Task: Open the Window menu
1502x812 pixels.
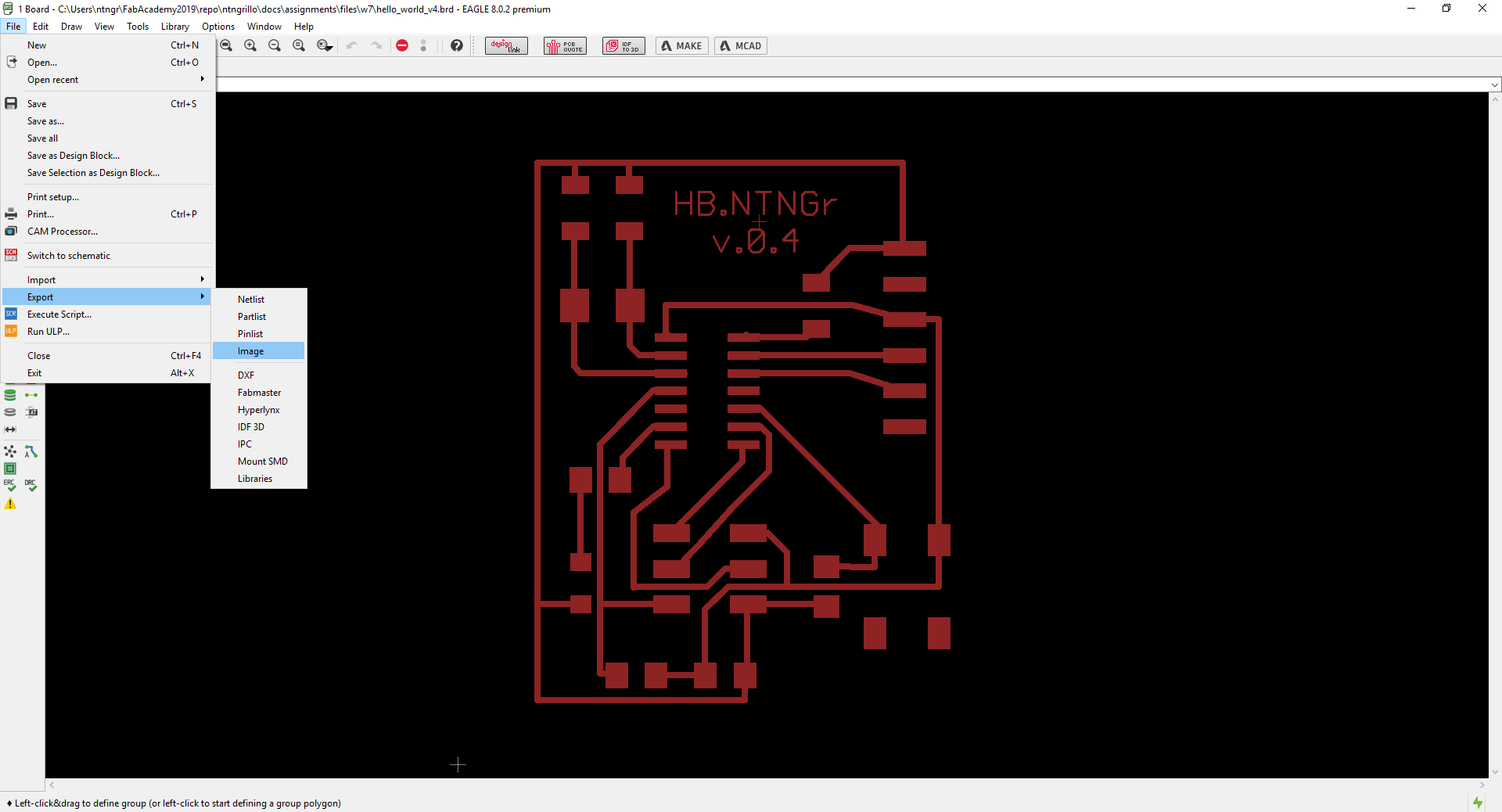Action: (x=264, y=27)
